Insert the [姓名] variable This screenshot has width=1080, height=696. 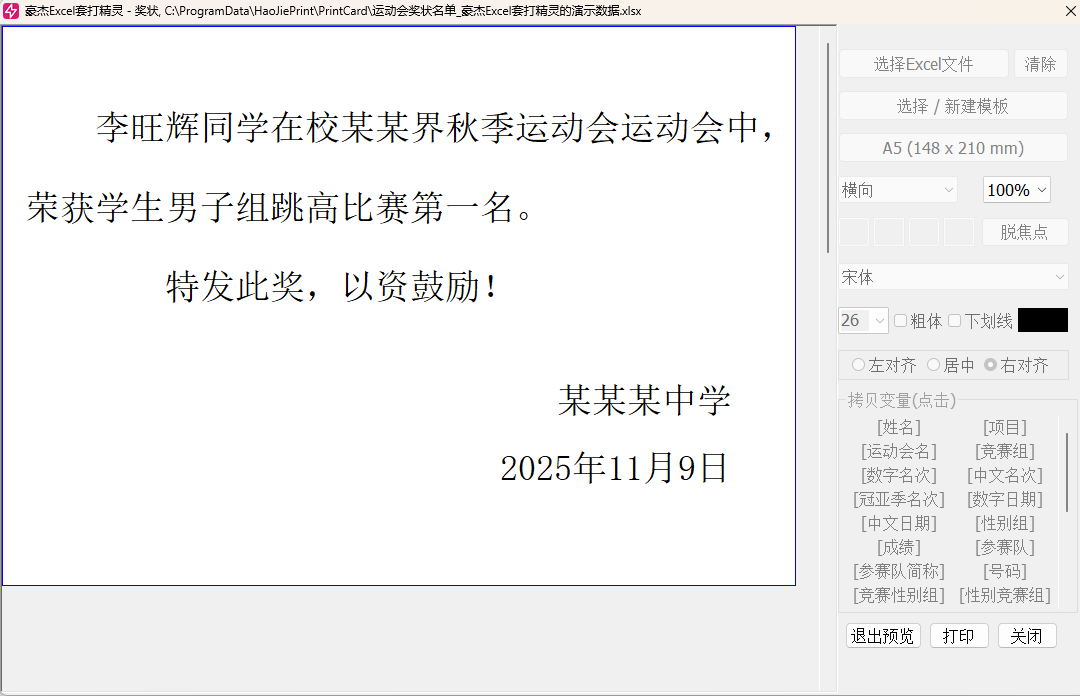(898, 426)
